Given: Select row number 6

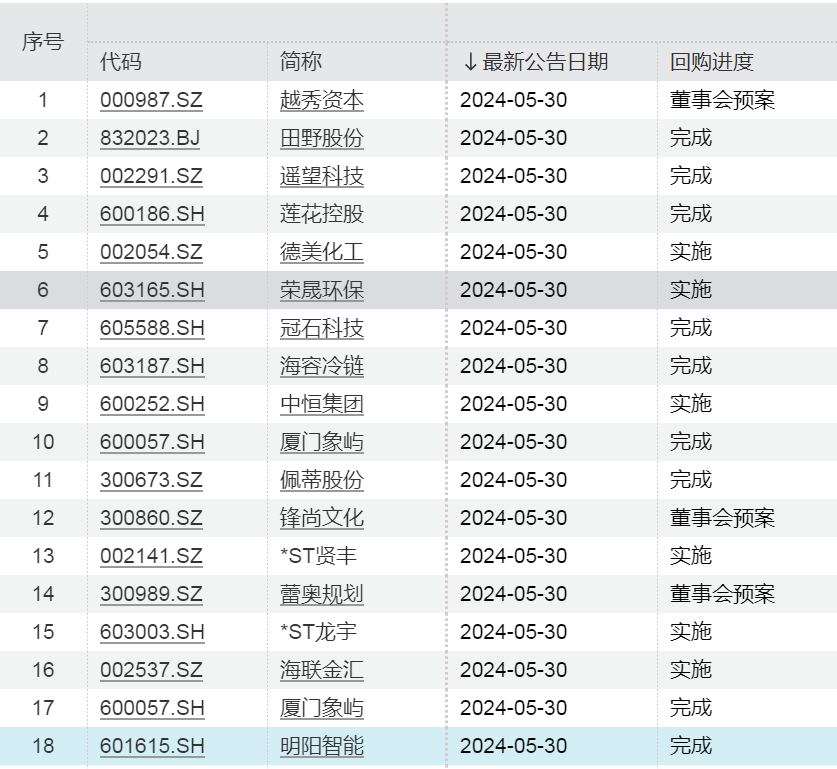Looking at the screenshot, I should coord(43,290).
